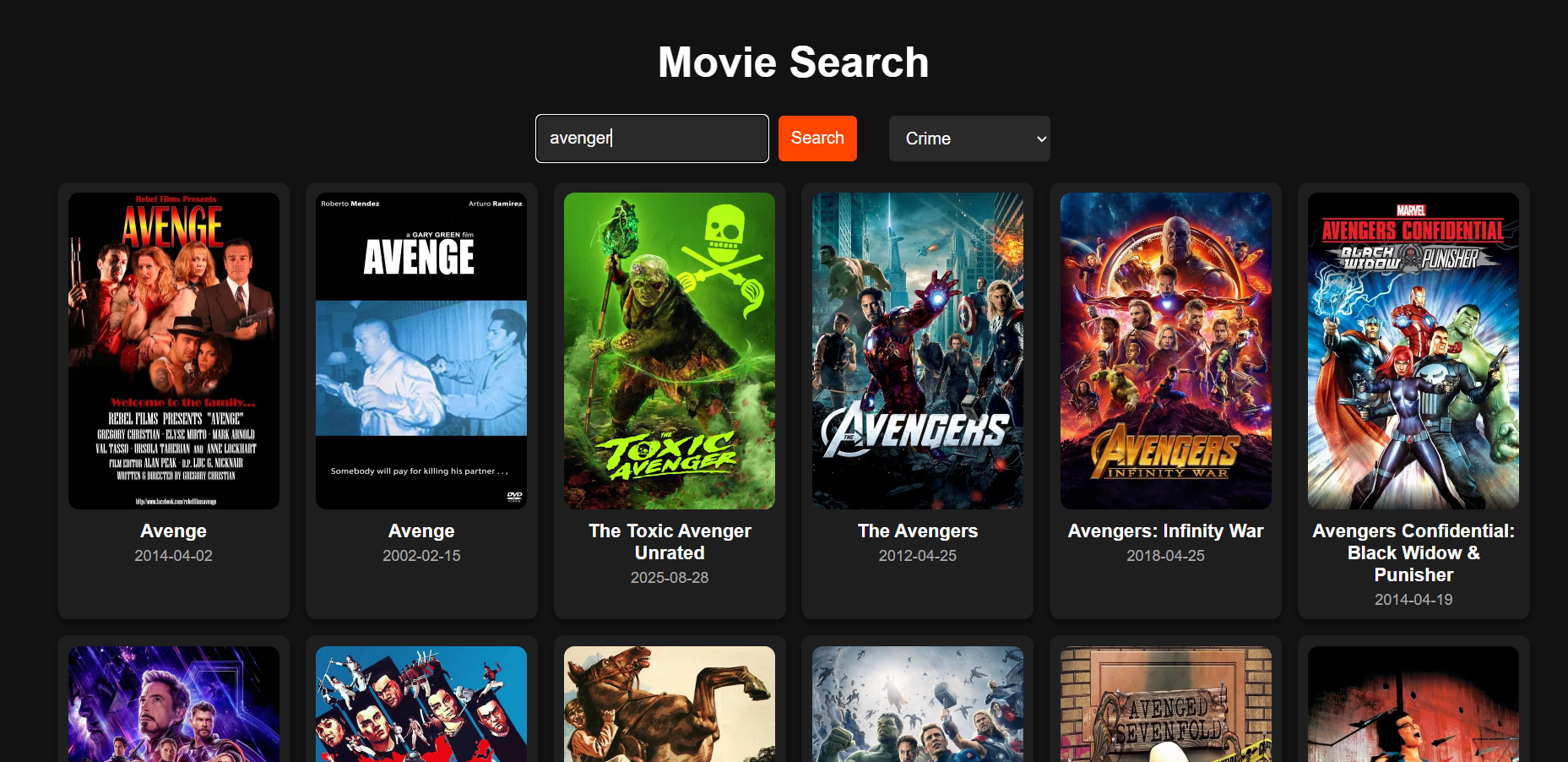Open the Avenge 2014 movie poster
The width and height of the screenshot is (1568, 762).
[x=174, y=351]
